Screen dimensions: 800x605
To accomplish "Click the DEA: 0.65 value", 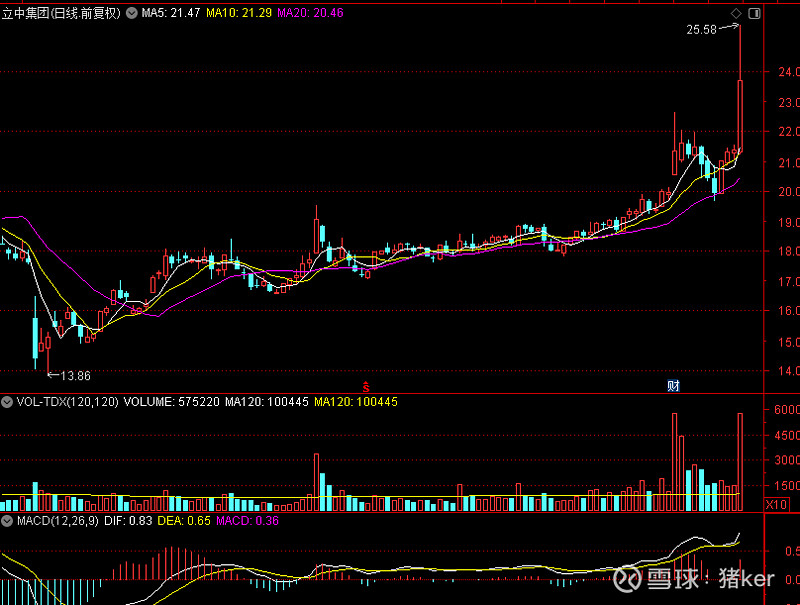I will point(184,521).
